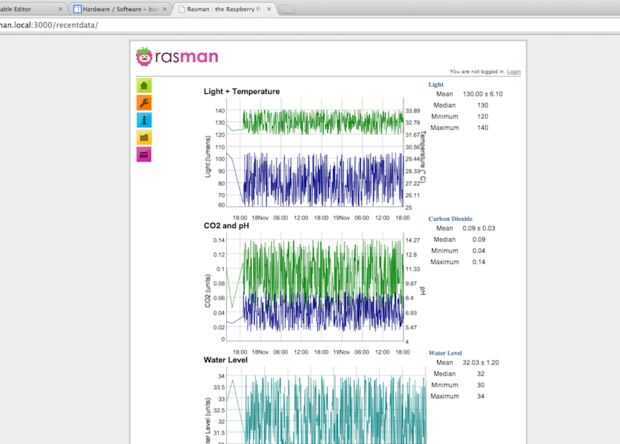Select the Carbon Dioxide Minimum value 0.04
The image size is (620, 444).
pos(478,251)
